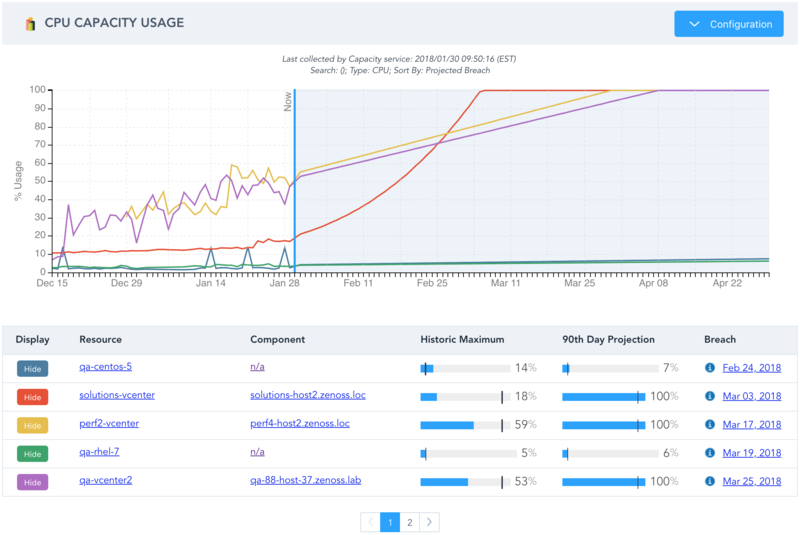
Task: Hide the qa-vcenter2 series
Action: pyautogui.click(x=33, y=482)
